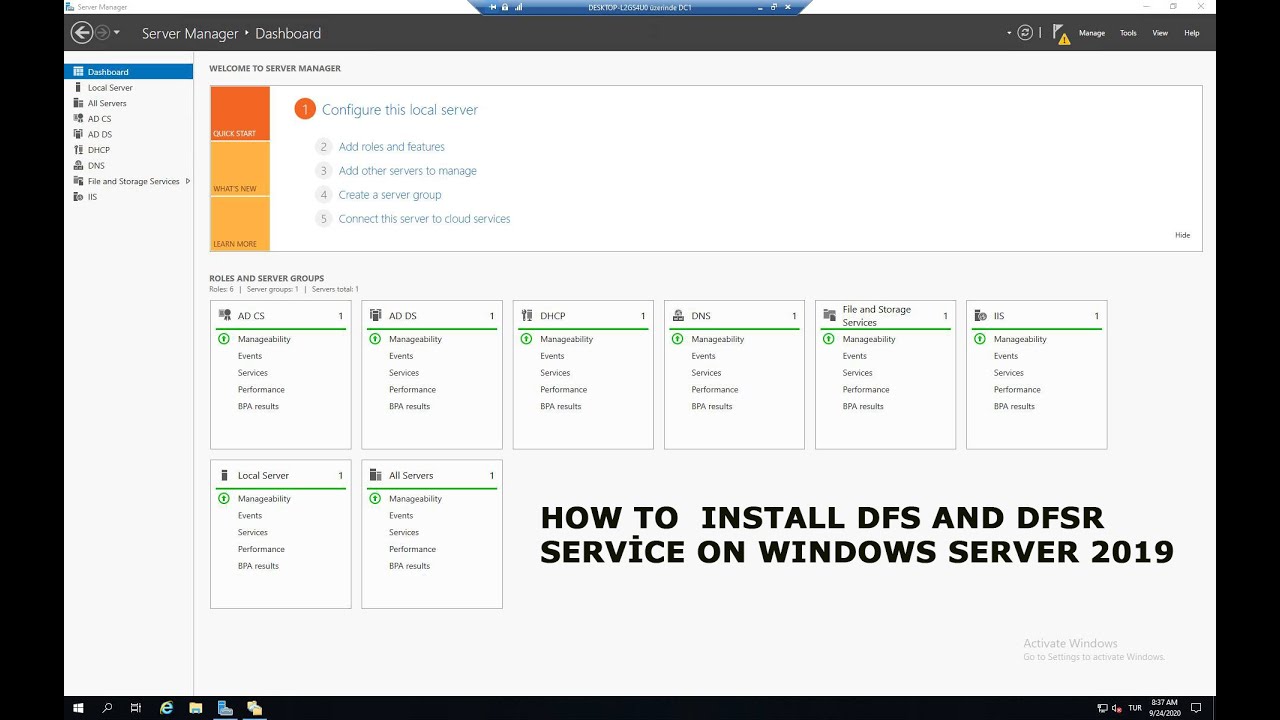Screen dimensions: 1280x720
Task: Open the notifications flag with warning
Action: [1061, 34]
